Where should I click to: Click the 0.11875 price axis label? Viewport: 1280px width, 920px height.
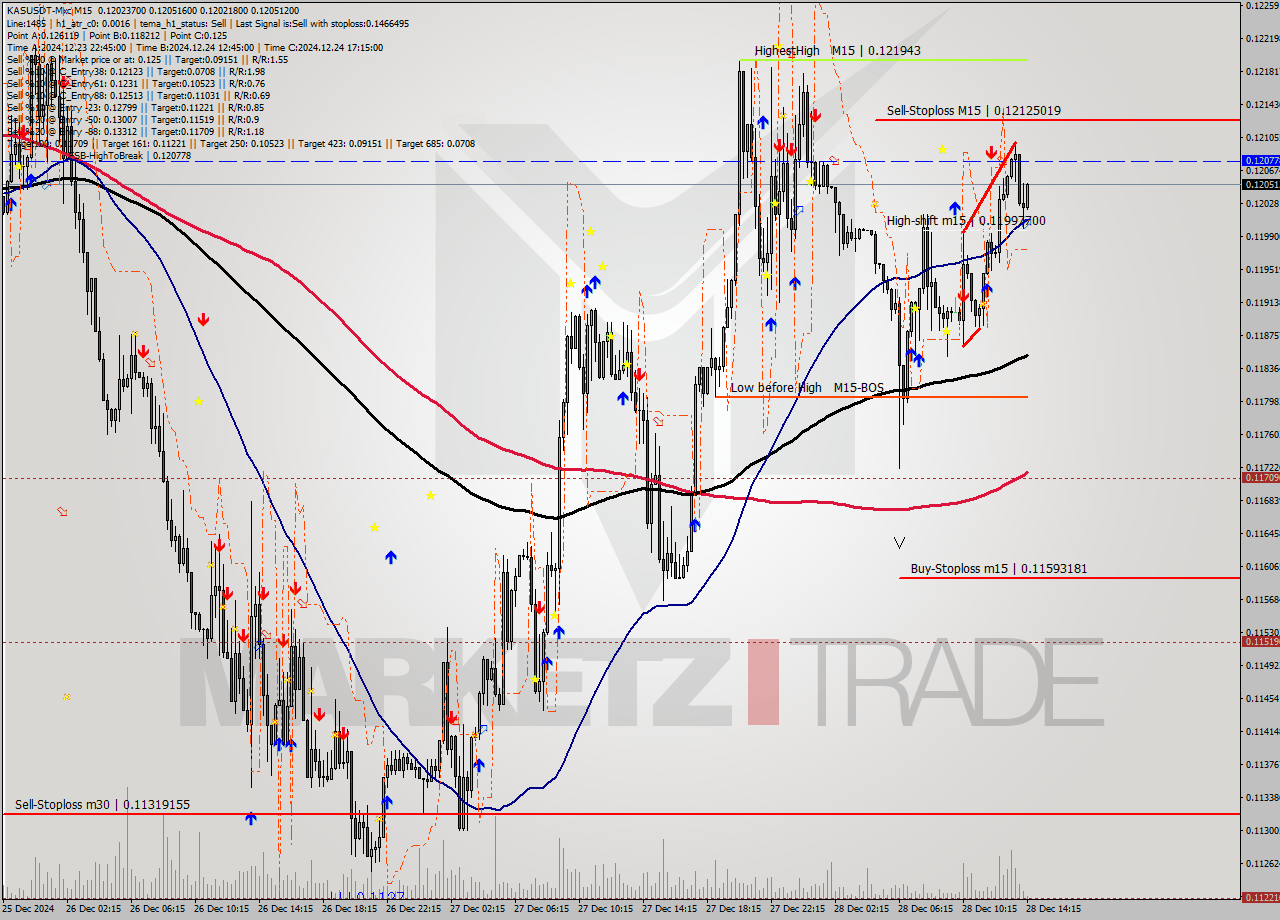1262,336
